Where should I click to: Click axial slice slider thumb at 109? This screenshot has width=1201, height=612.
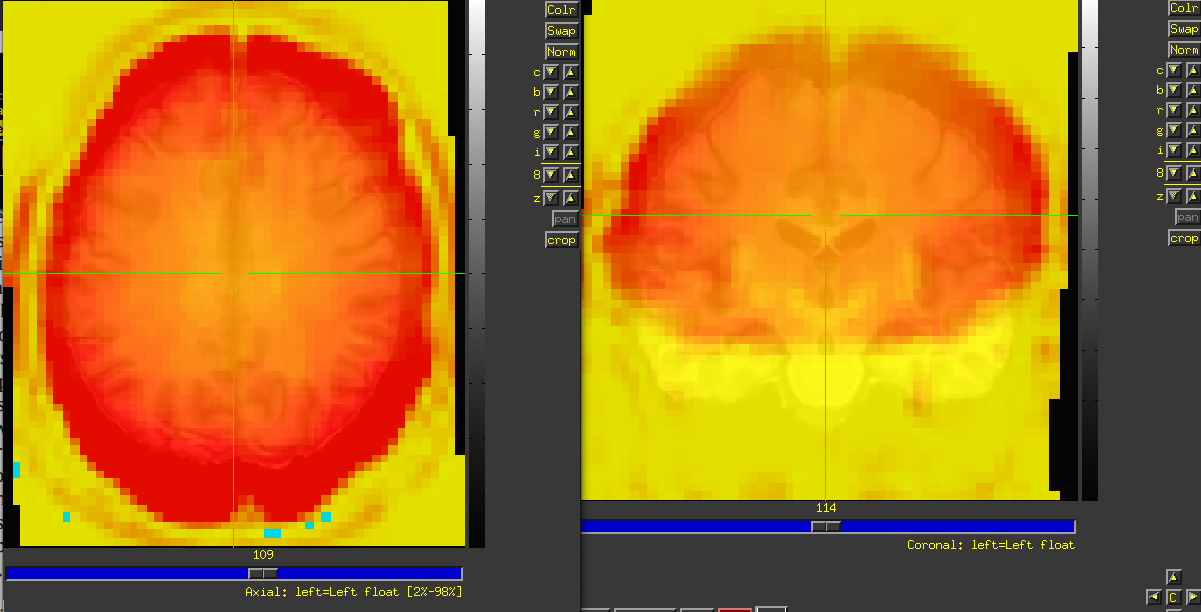pyautogui.click(x=263, y=573)
